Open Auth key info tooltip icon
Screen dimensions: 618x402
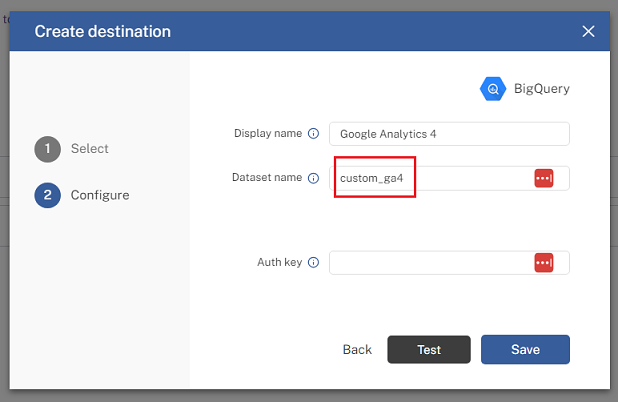313,262
